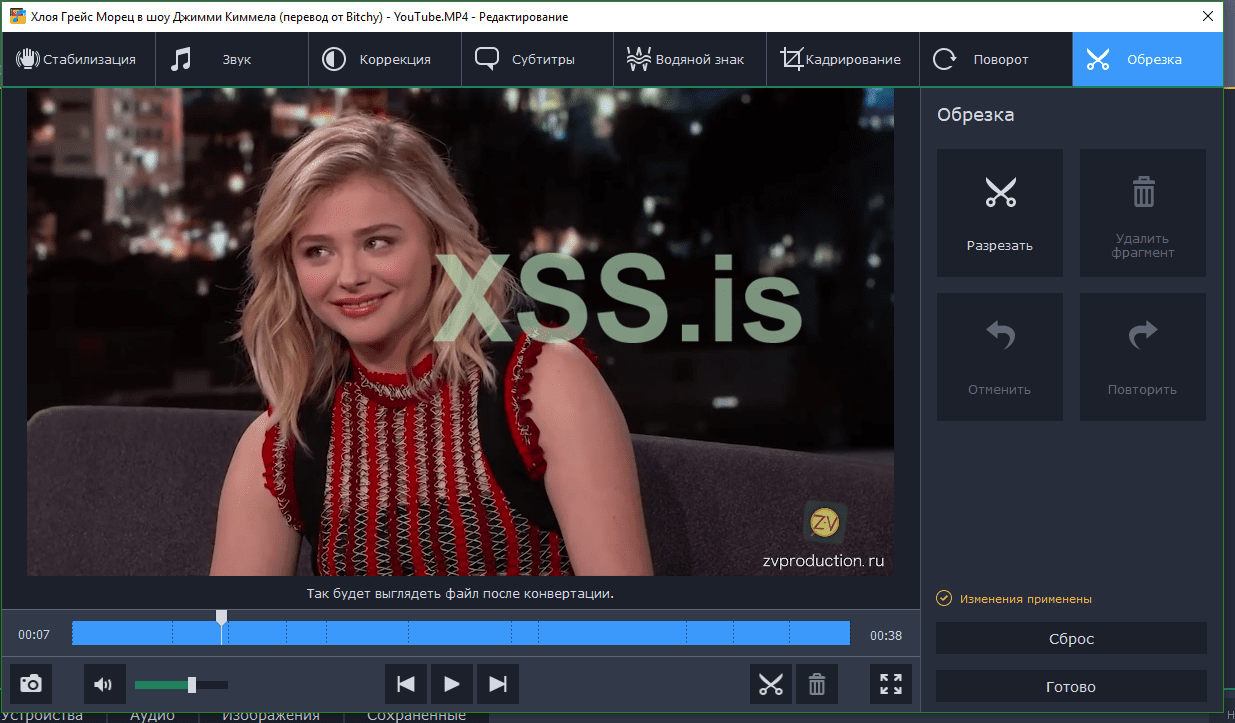Click the Аудио tab behind the editor
This screenshot has height=723, width=1235.
tap(152, 715)
